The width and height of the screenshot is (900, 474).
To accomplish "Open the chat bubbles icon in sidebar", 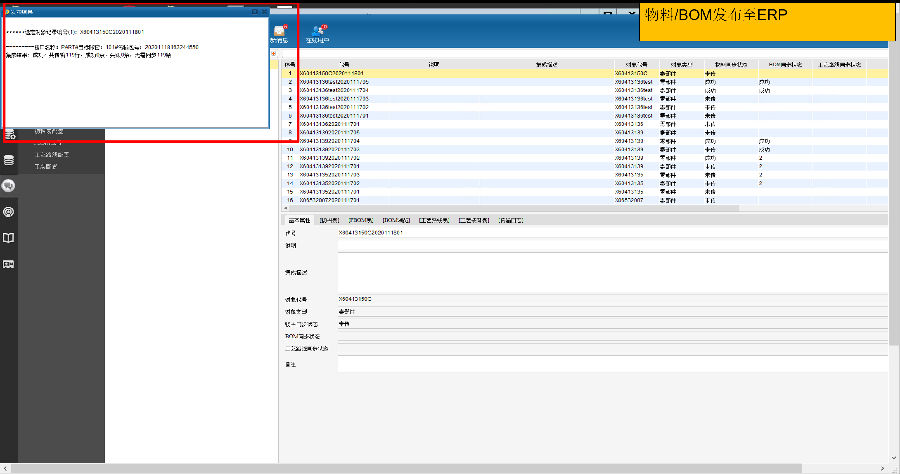I will click(9, 186).
